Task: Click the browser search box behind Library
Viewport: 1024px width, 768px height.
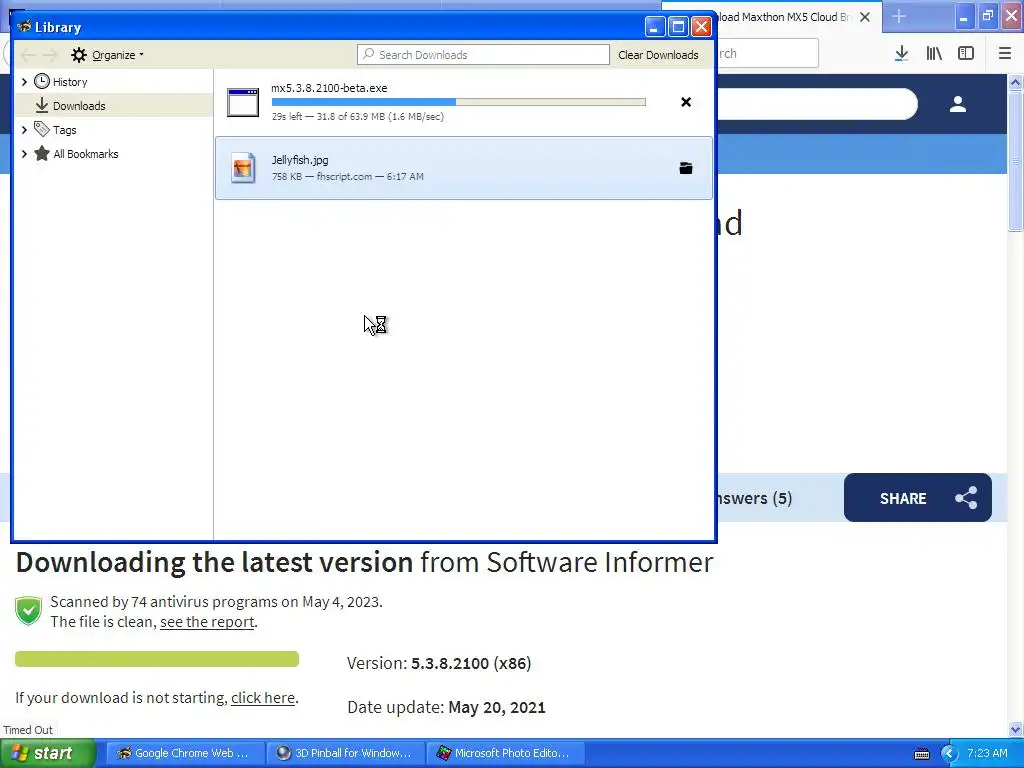Action: [767, 54]
